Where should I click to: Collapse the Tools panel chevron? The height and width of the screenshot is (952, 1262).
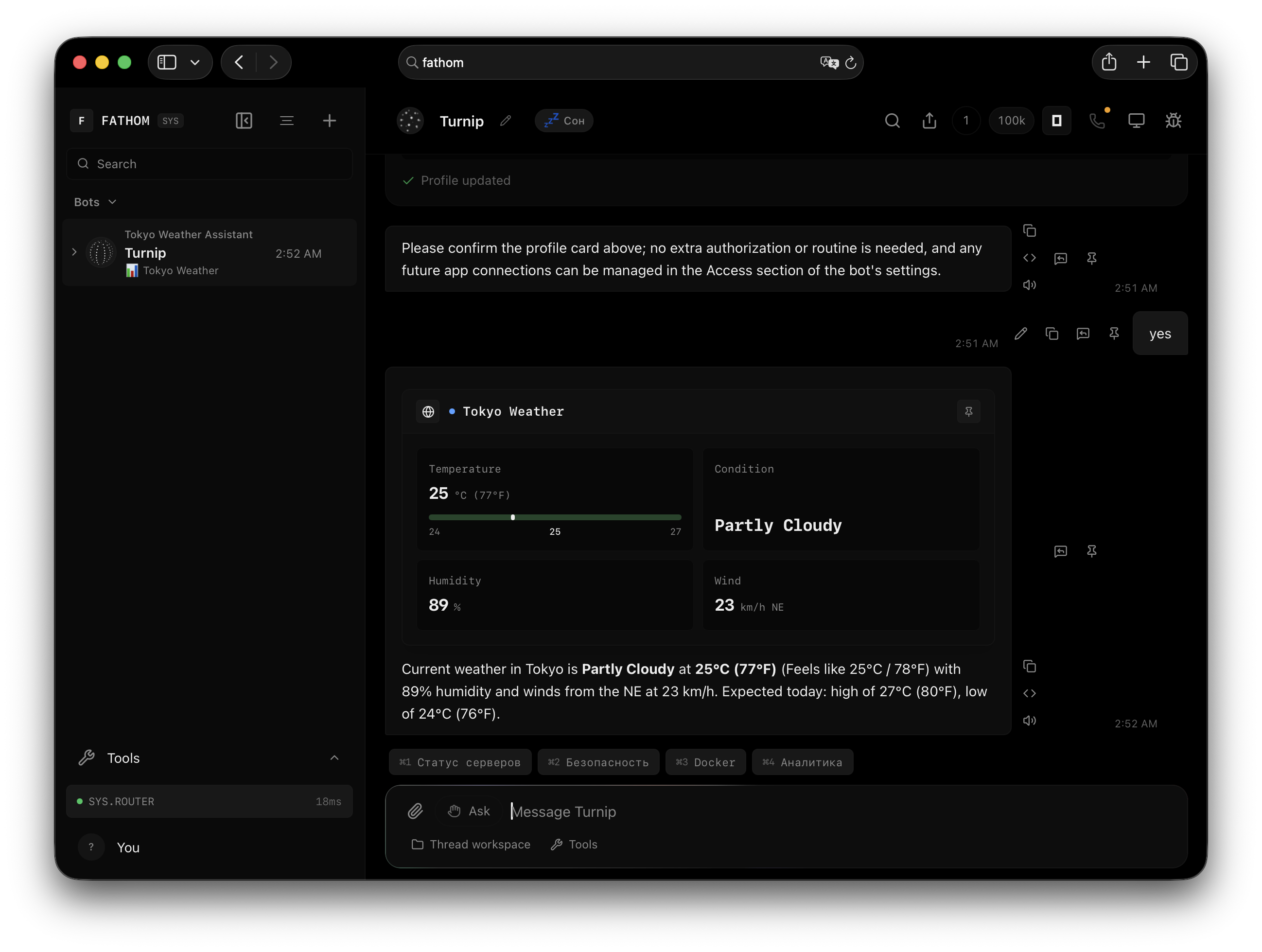[334, 758]
